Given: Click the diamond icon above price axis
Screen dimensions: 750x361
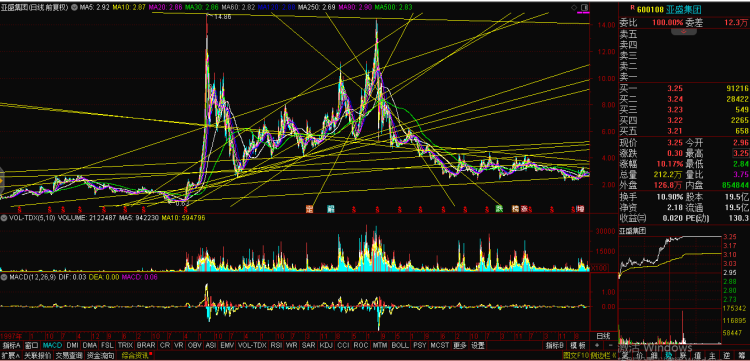Looking at the screenshot, I should click(x=574, y=8).
